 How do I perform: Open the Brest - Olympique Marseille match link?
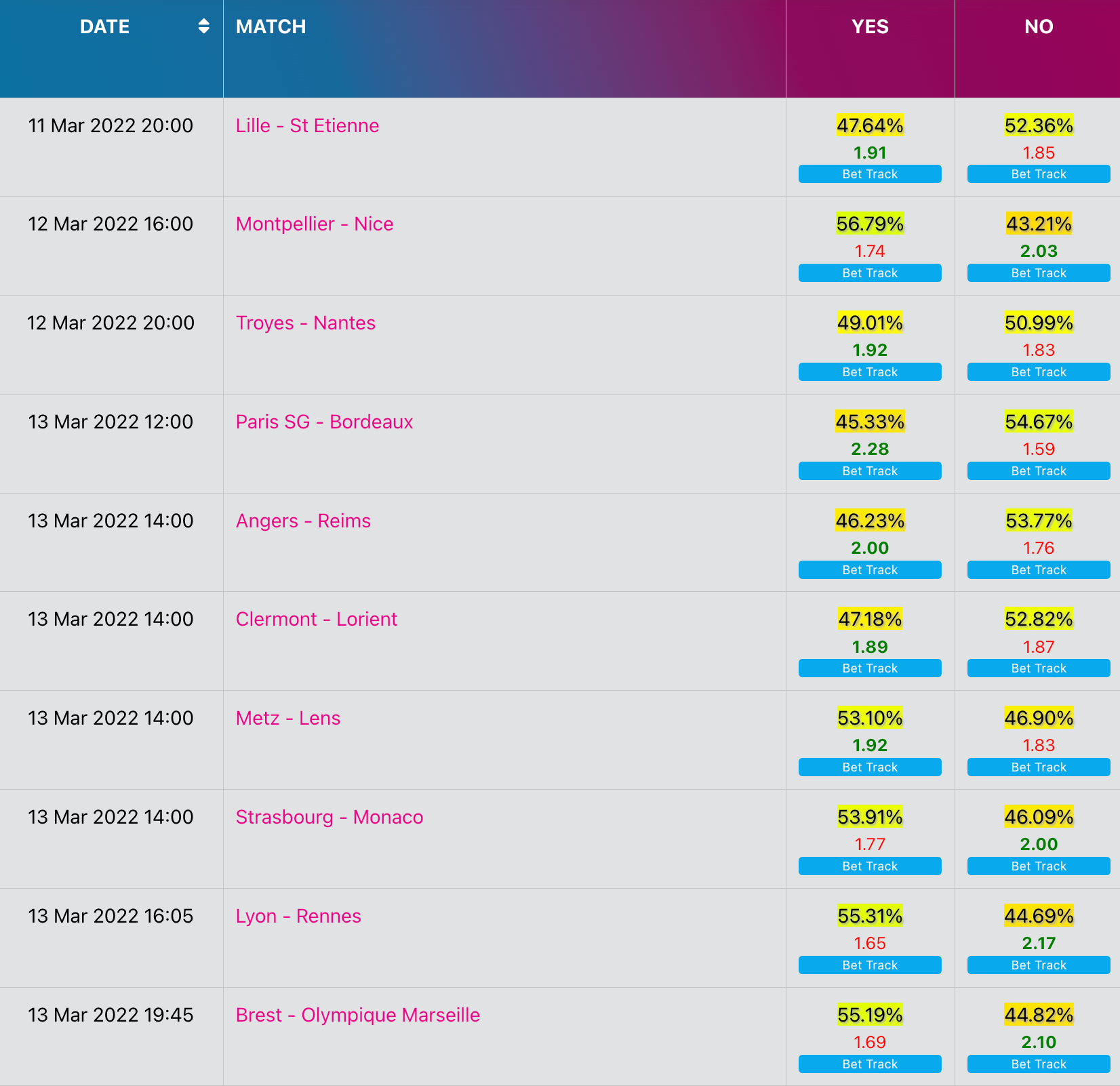358,1015
